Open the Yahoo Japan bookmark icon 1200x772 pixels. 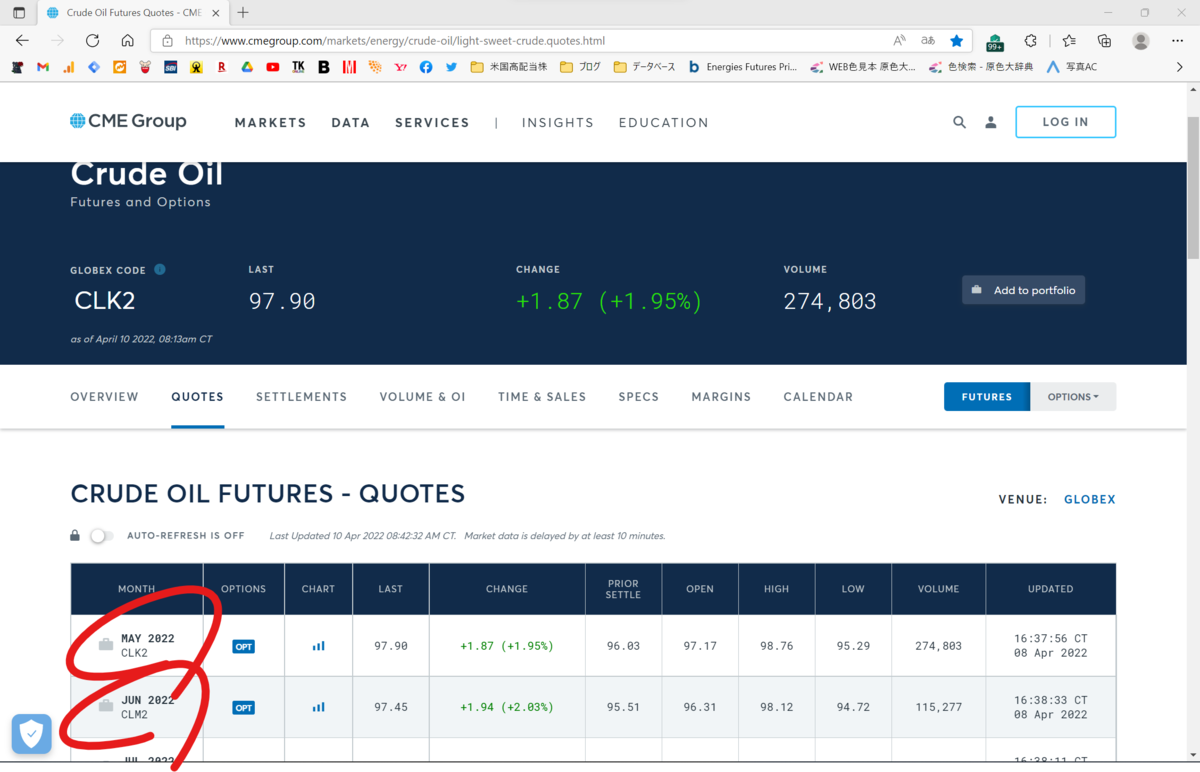[x=401, y=67]
